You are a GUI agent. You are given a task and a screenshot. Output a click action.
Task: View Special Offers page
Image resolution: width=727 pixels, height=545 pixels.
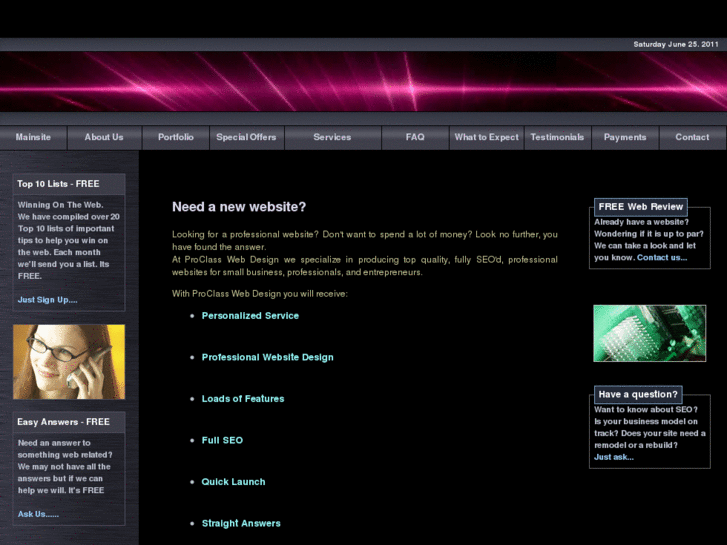pyautogui.click(x=246, y=137)
